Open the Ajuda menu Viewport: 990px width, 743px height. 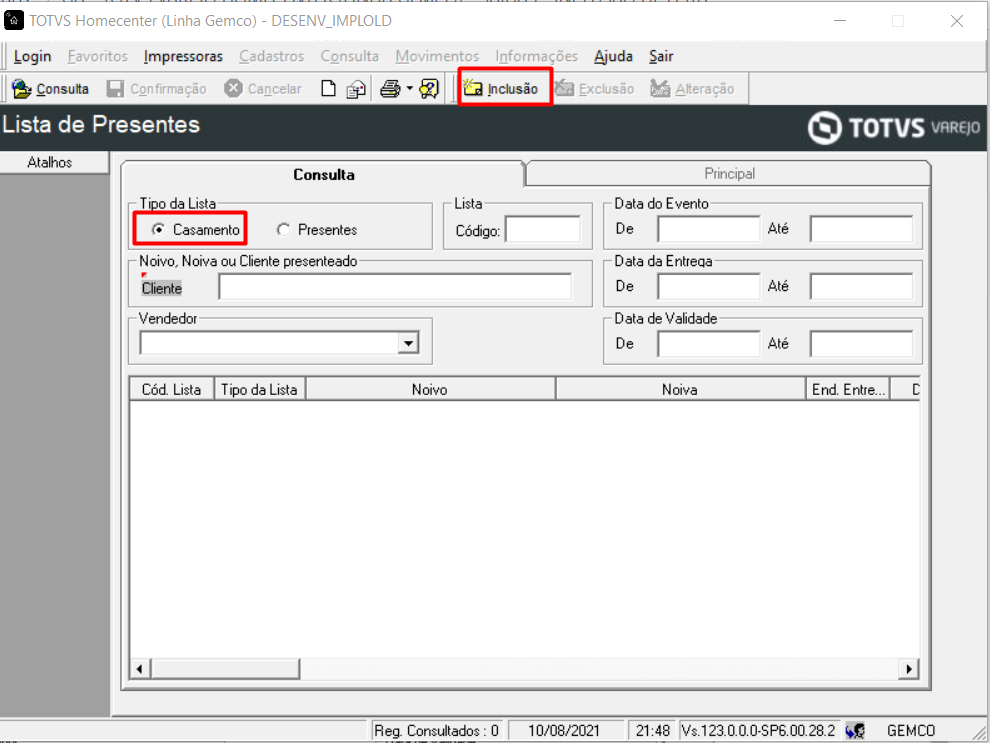click(613, 56)
